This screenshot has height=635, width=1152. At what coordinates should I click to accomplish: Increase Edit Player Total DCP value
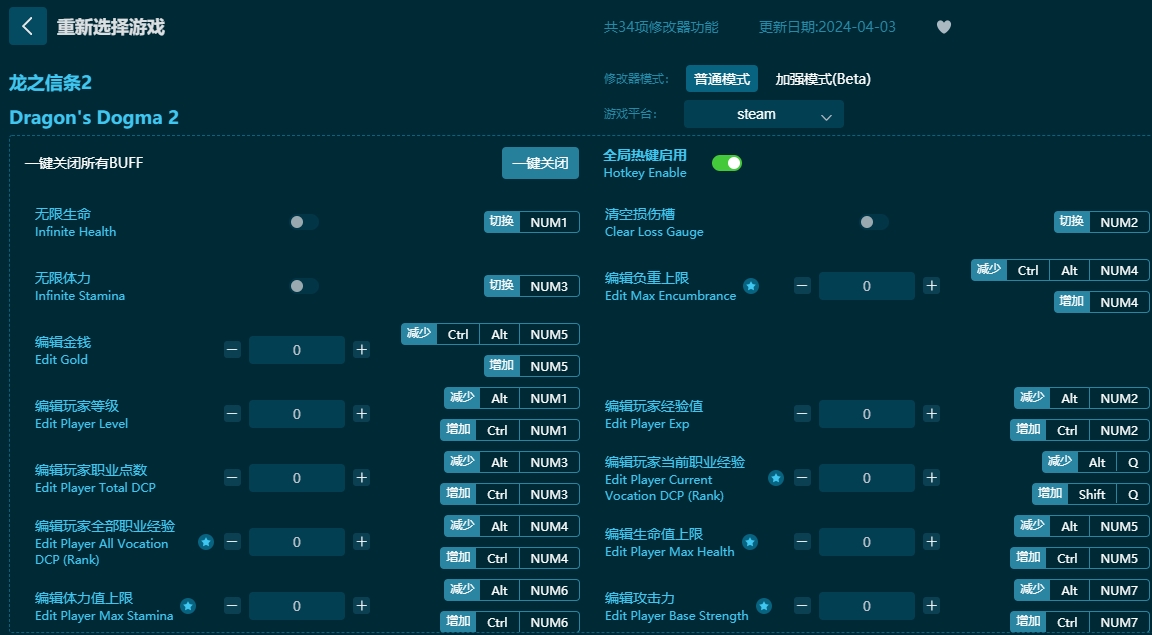362,478
